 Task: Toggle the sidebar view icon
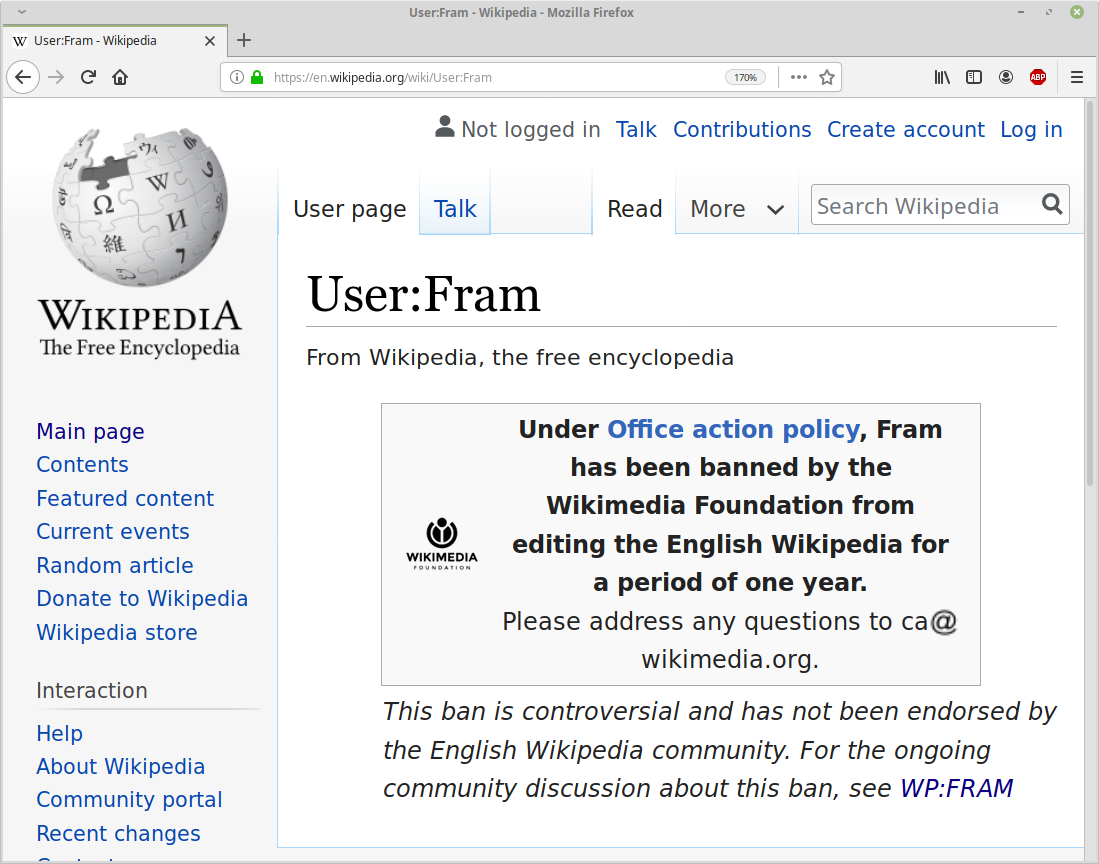974,77
